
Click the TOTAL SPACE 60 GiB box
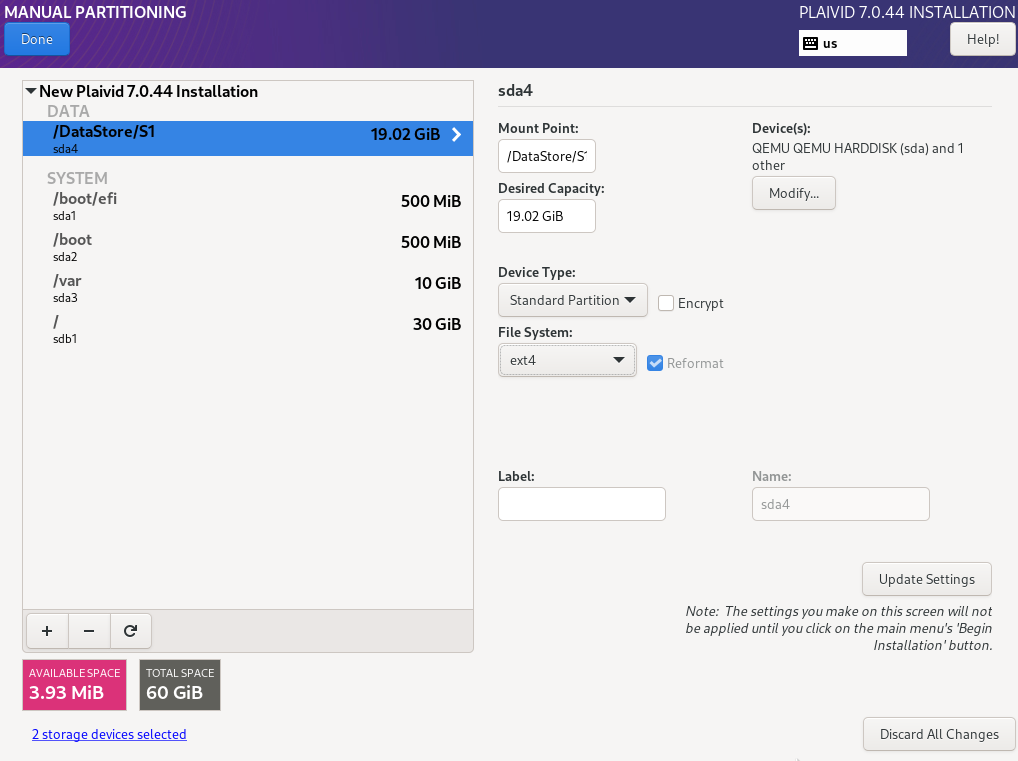(180, 685)
